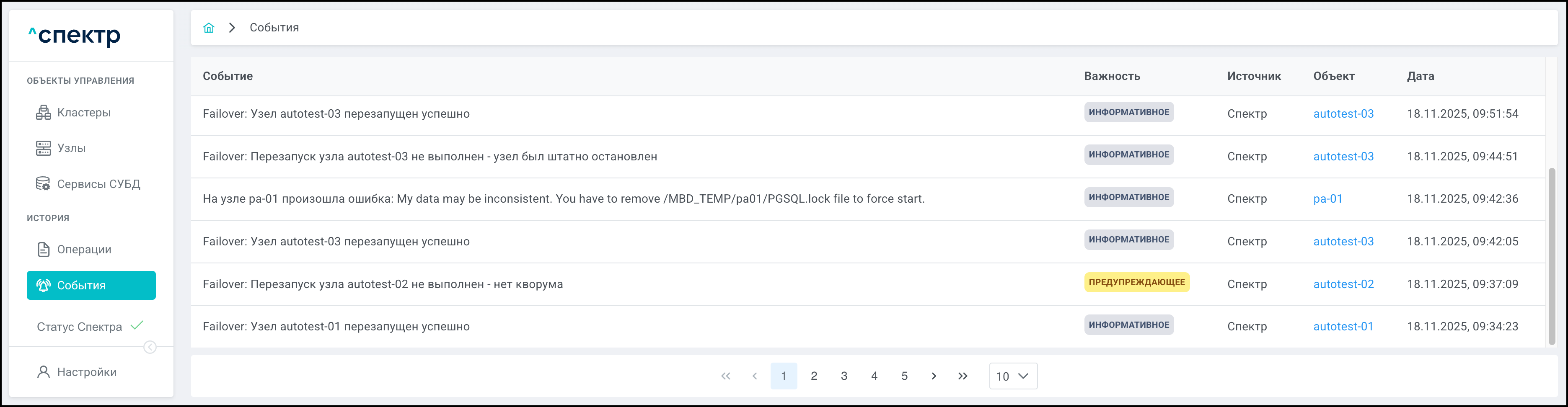Open Кластеры via its sidebar icon
This screenshot has width=1568, height=407.
(x=43, y=113)
